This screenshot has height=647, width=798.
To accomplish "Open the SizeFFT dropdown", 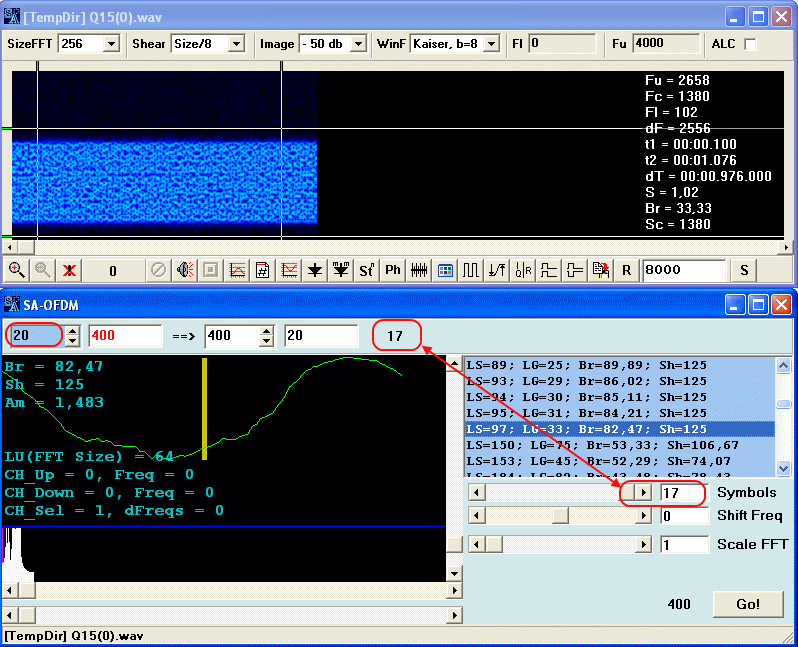I will (x=111, y=44).
